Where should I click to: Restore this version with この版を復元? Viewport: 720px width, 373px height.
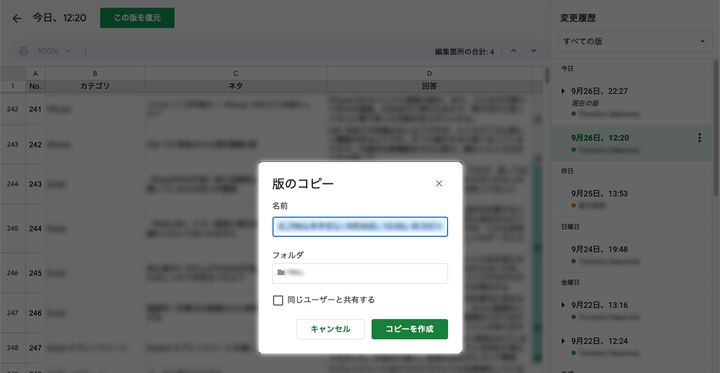[137, 18]
